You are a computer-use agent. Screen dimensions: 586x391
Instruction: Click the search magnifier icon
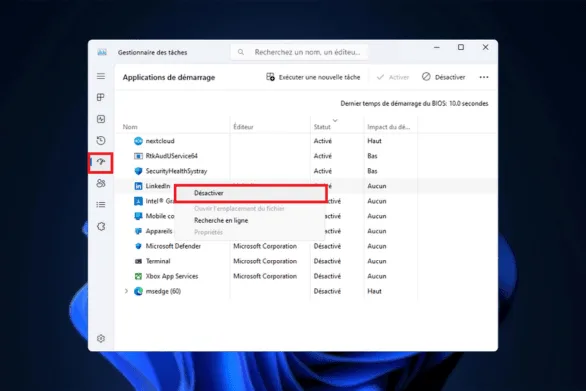point(241,52)
